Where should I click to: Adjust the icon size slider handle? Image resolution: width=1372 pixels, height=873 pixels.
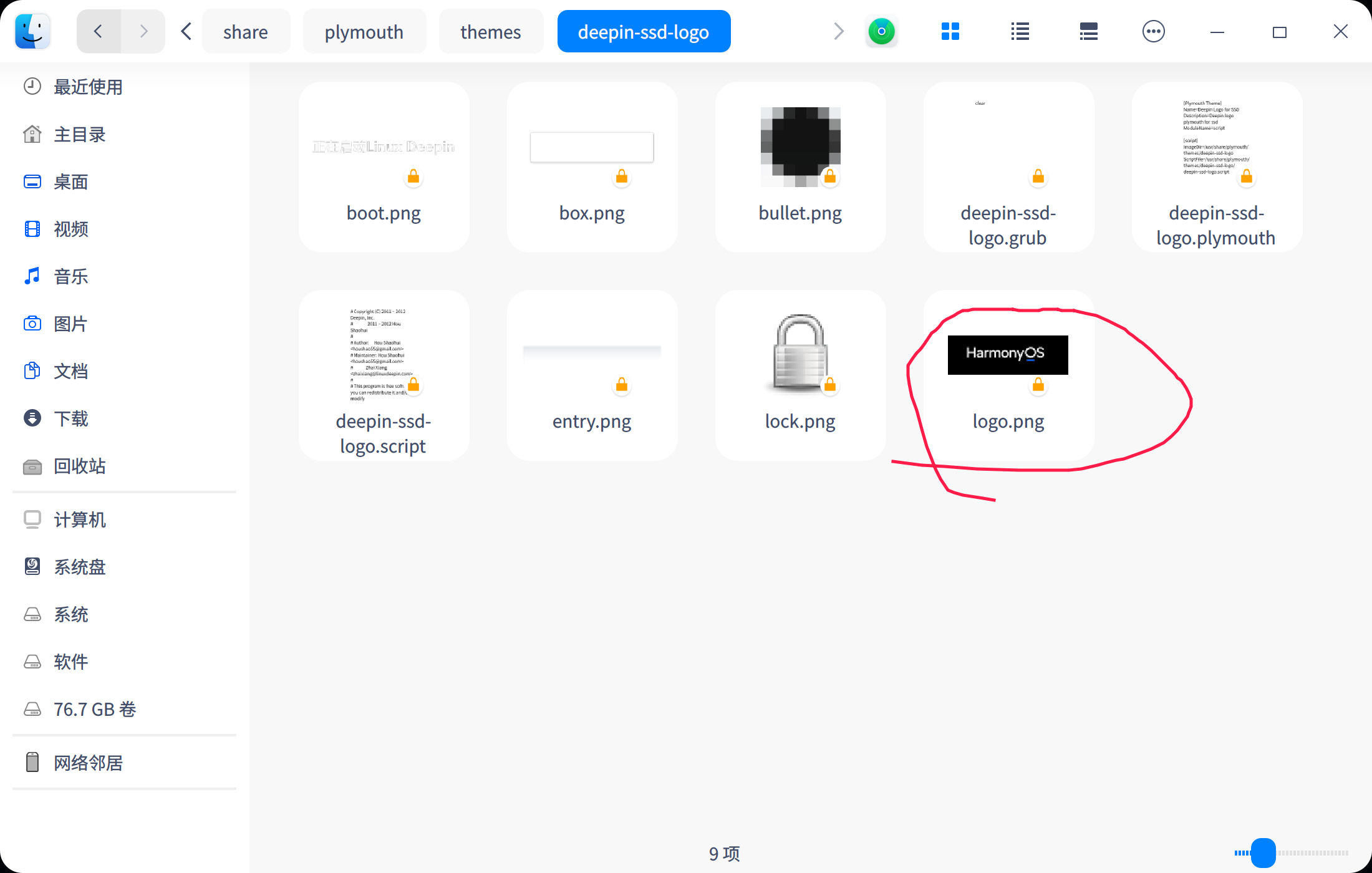point(1263,852)
